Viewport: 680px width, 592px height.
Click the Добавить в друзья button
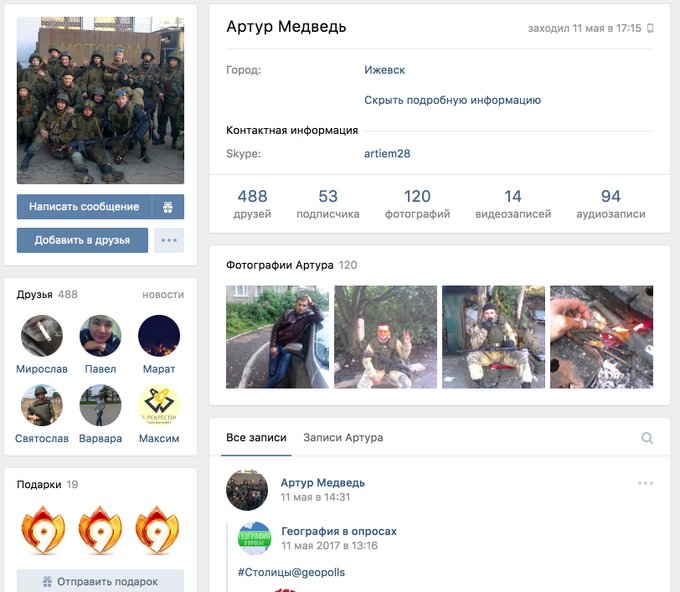coord(82,240)
